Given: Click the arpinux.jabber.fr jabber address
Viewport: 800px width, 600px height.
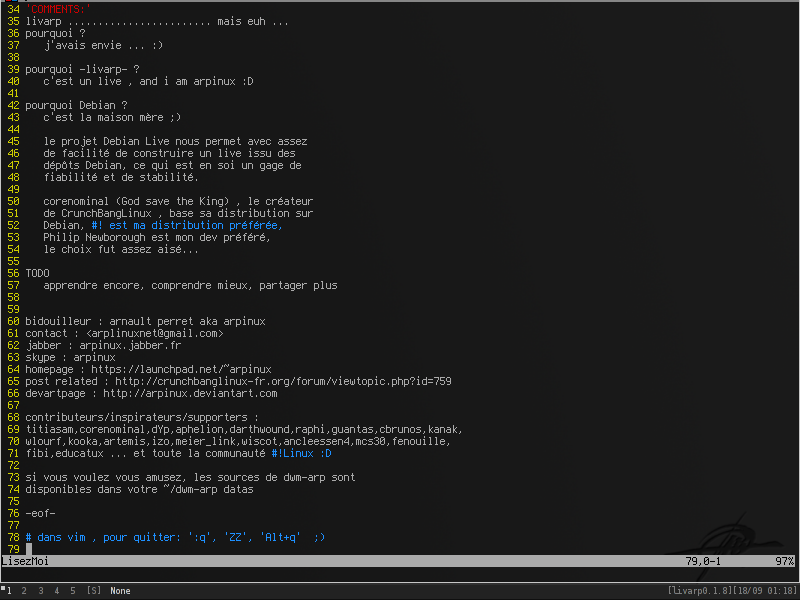Looking at the screenshot, I should point(130,345).
